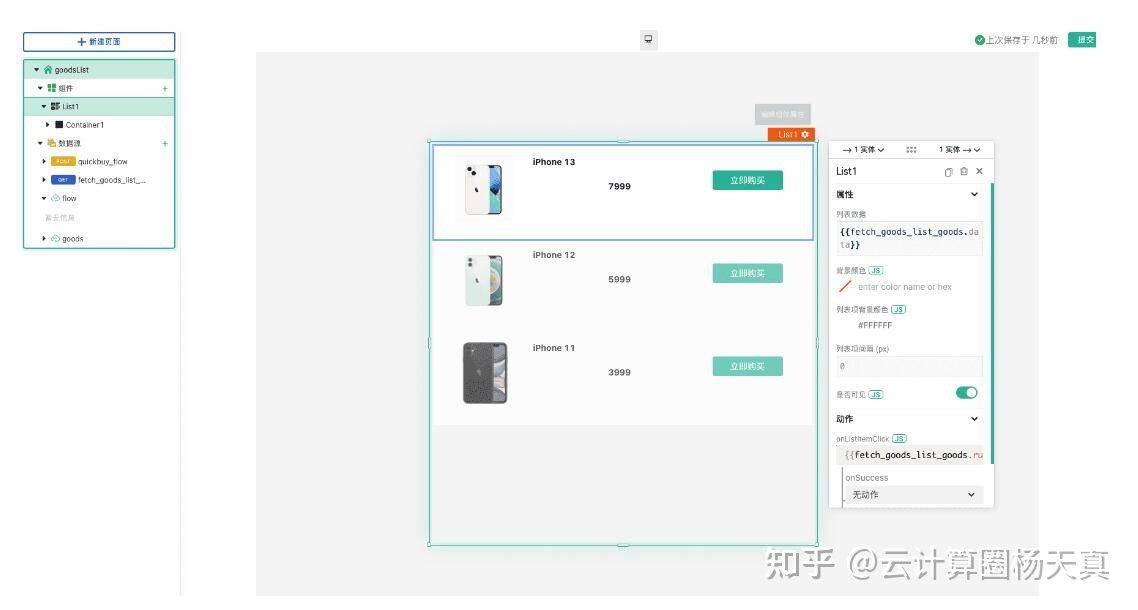Turn off the 是否可见 visibility switch
1138x610 pixels.
tap(966, 393)
